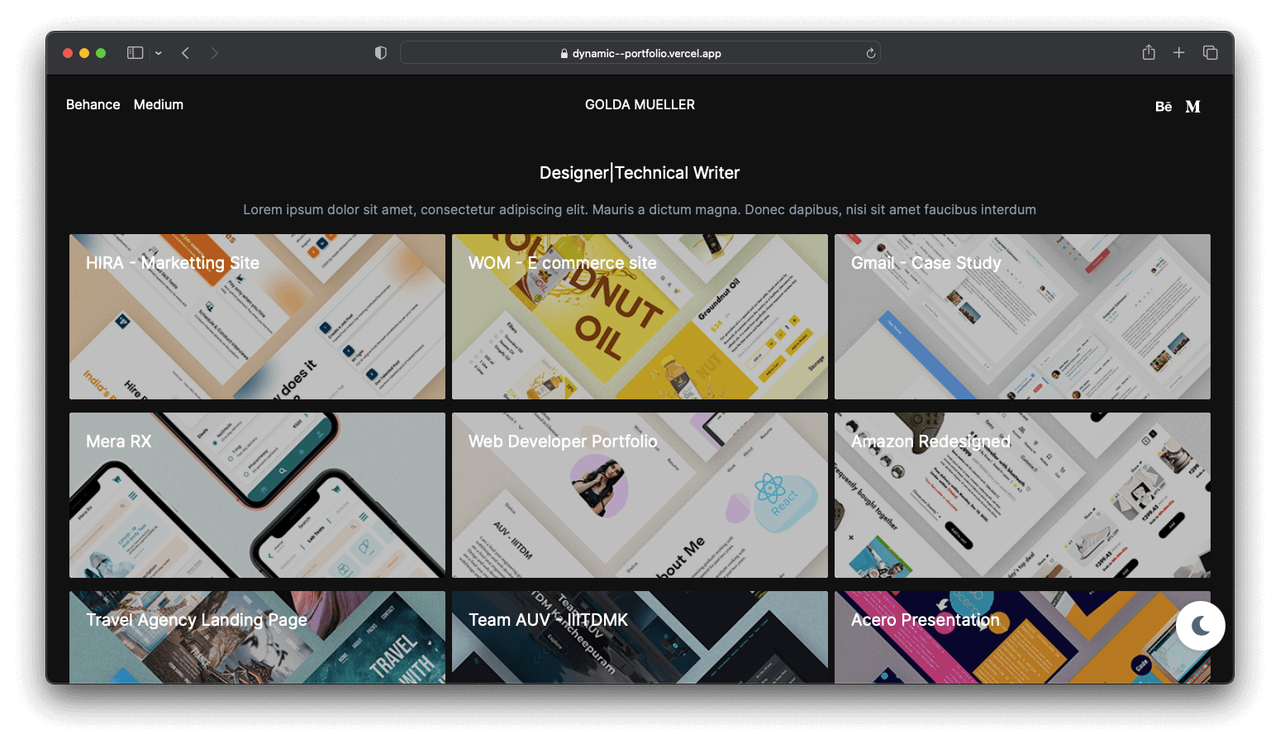
Task: Open the HIRA - Marketting Site project
Action: tap(257, 316)
